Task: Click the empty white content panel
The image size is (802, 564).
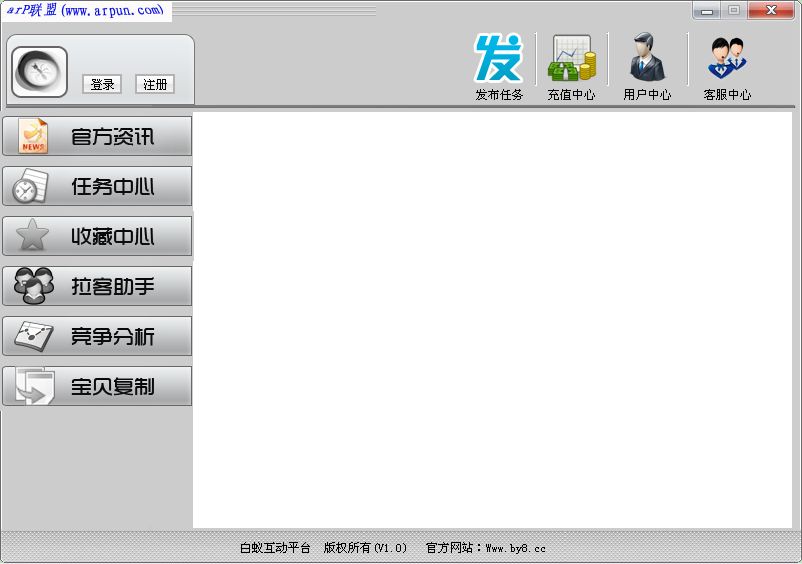Action: [492, 320]
